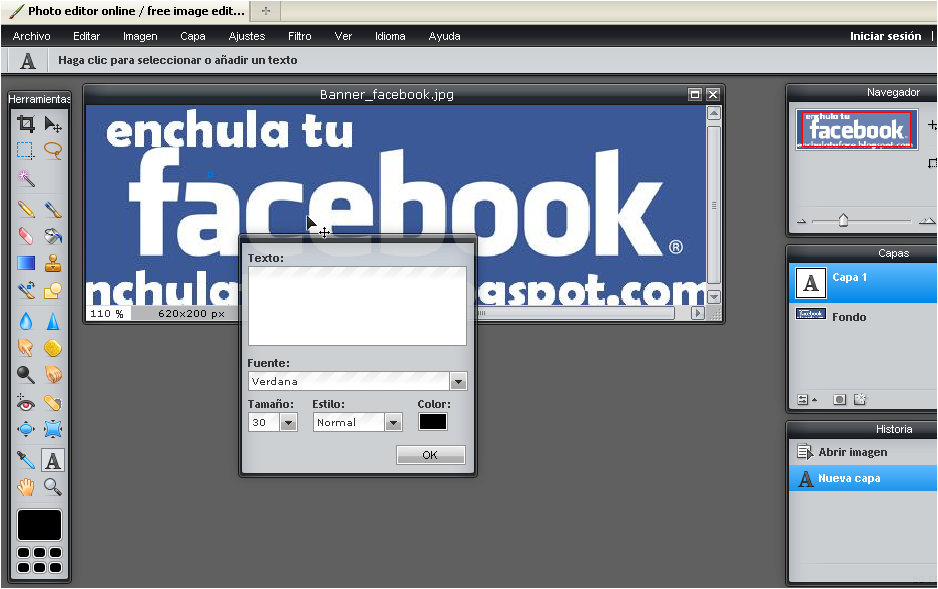Choose the Lasso tool
Screen dimensions: 938x589
[x=53, y=150]
